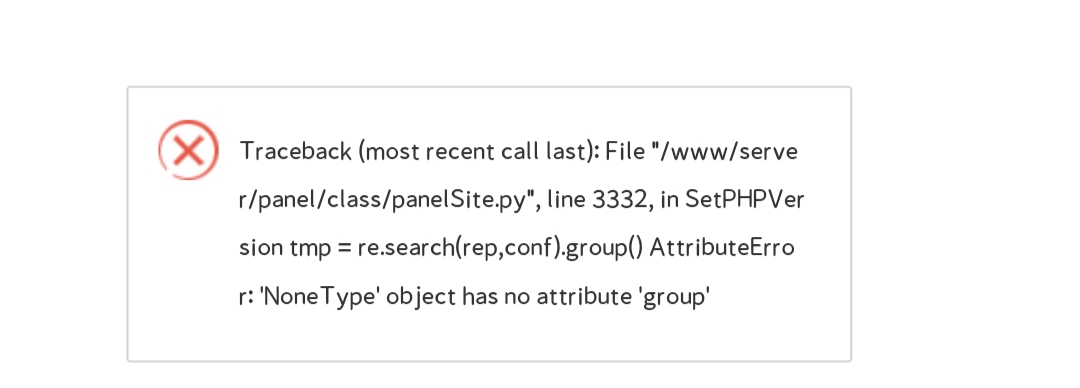This screenshot has height=388, width=1080.
Task: Click the '/www/serve' path fragment
Action: tap(729, 151)
